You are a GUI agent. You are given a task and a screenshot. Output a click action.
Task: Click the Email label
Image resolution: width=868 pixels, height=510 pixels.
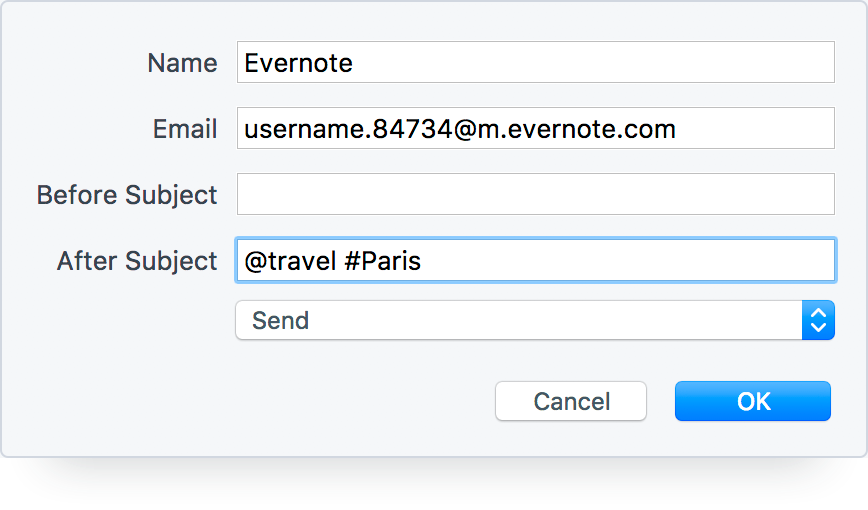(x=185, y=129)
